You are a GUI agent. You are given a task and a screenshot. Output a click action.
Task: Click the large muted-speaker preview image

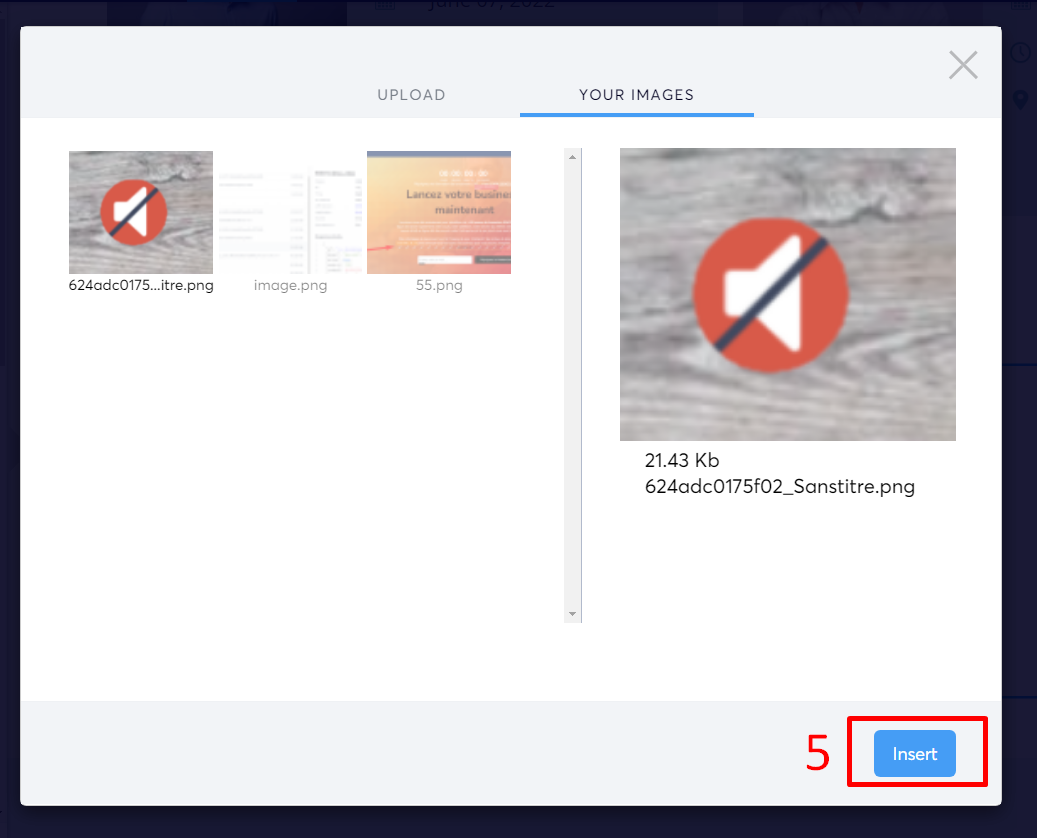[x=787, y=294]
